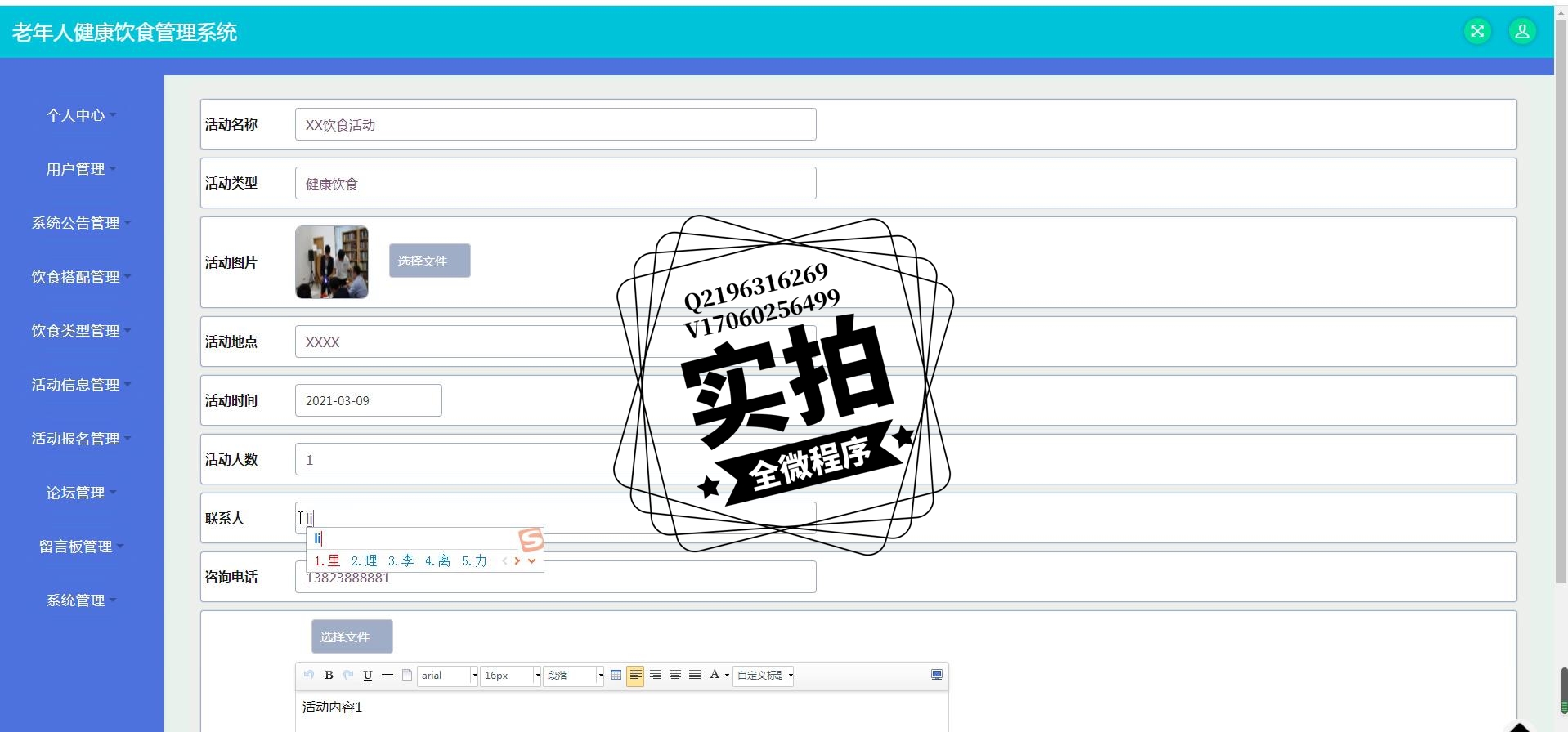This screenshot has width=1568, height=732.
Task: Expand the 系统公告管理 sidebar menu
Action: (81, 223)
